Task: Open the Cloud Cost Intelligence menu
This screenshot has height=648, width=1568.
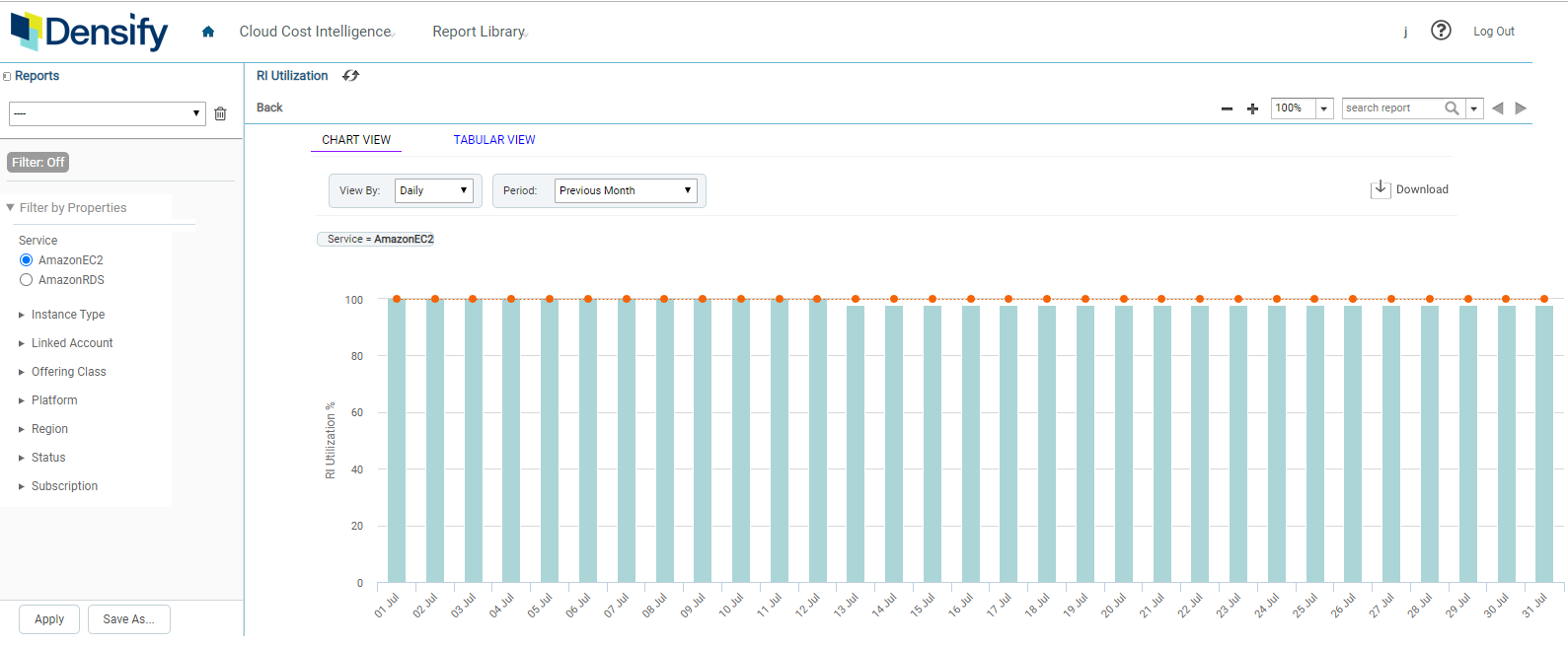Action: click(316, 32)
